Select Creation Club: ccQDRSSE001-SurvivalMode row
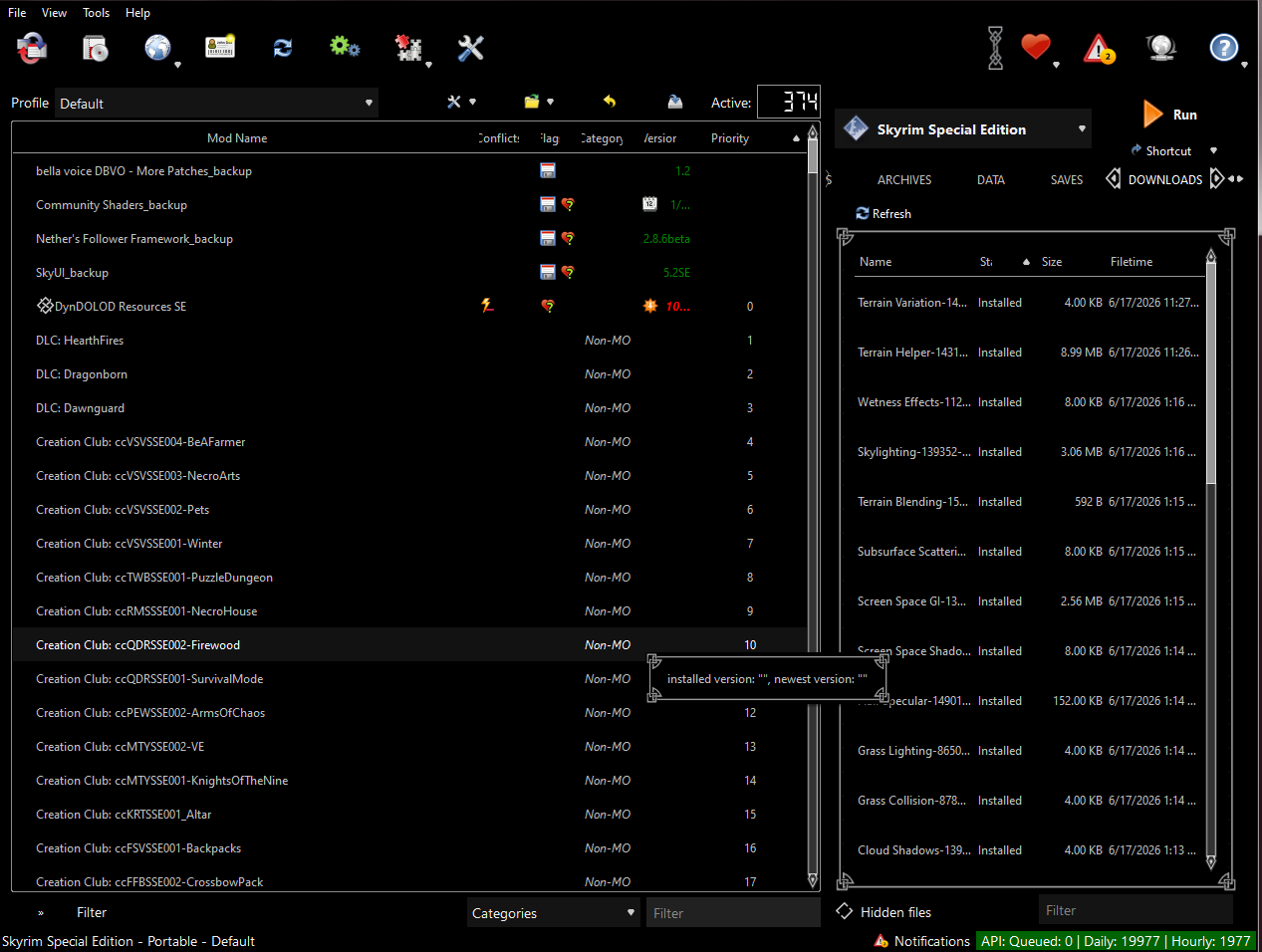 (408, 679)
